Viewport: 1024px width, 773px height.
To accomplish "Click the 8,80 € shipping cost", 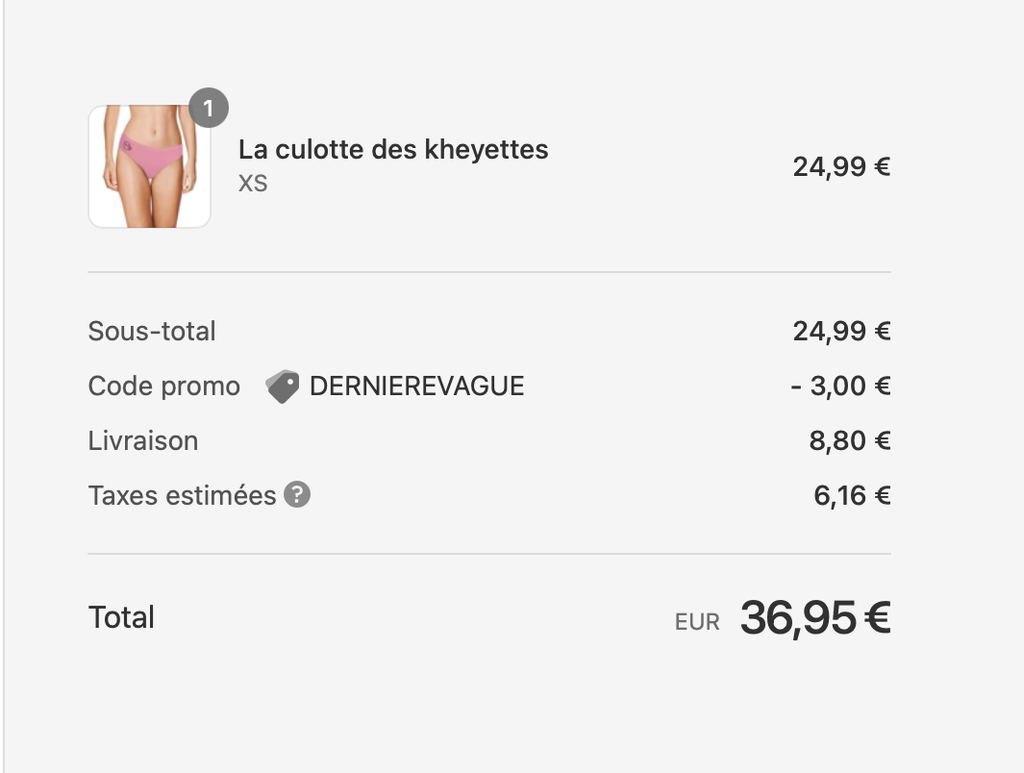I will [849, 441].
